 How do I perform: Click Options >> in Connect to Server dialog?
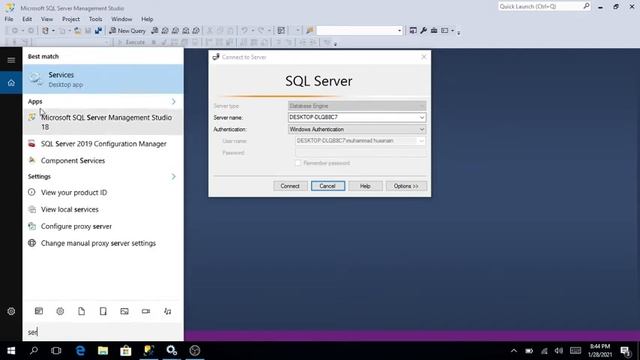click(406, 186)
